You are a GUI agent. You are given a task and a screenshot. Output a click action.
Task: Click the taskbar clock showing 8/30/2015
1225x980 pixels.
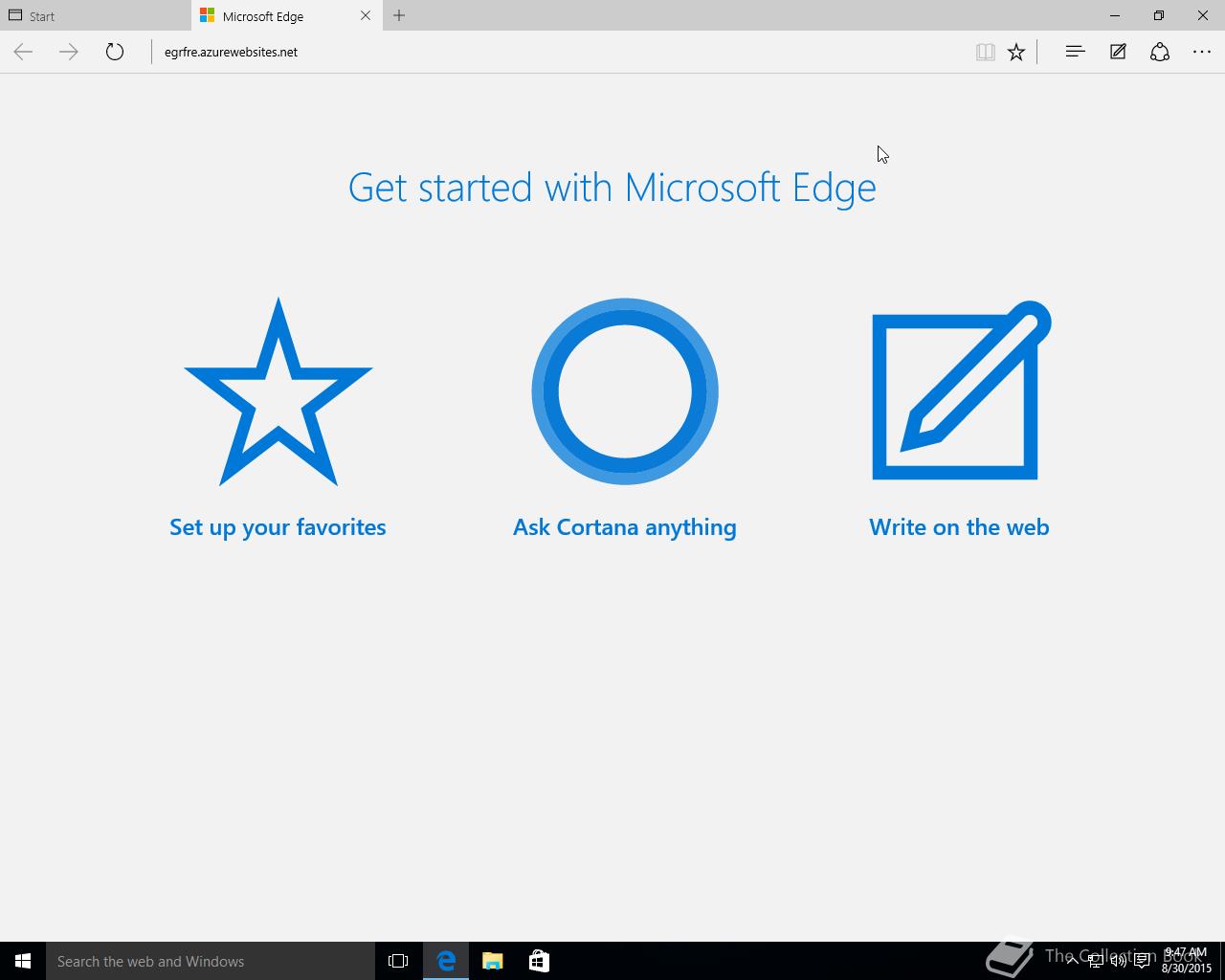[1187, 961]
